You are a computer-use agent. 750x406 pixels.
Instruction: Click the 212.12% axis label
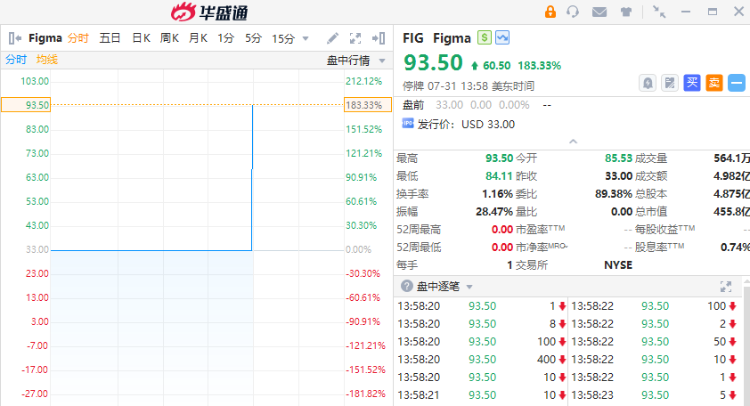[x=364, y=81]
